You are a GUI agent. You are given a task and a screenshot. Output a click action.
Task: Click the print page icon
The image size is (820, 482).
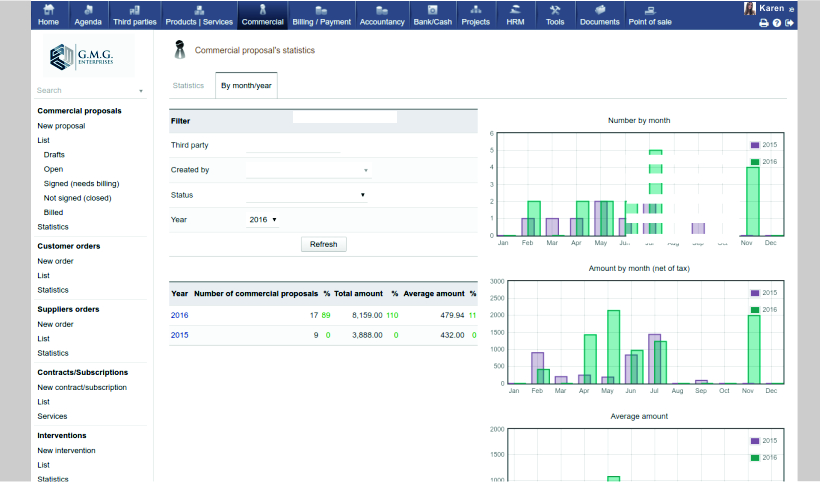764,23
